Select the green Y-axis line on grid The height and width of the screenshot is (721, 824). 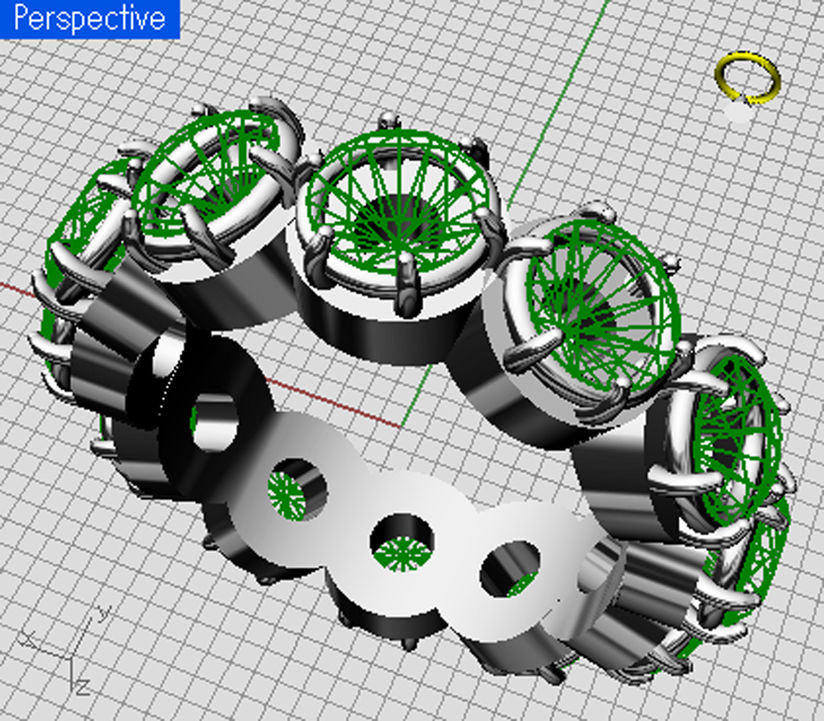[560, 110]
